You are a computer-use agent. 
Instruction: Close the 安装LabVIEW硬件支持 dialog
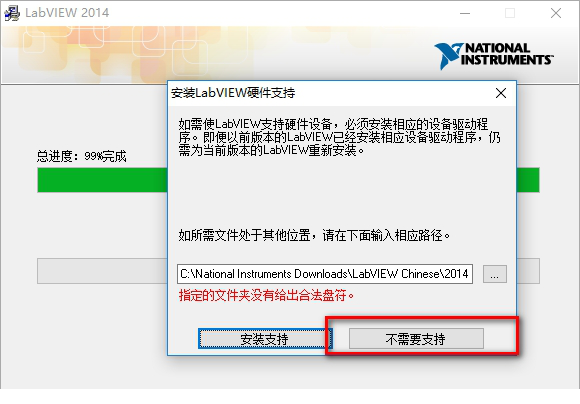pos(501,93)
